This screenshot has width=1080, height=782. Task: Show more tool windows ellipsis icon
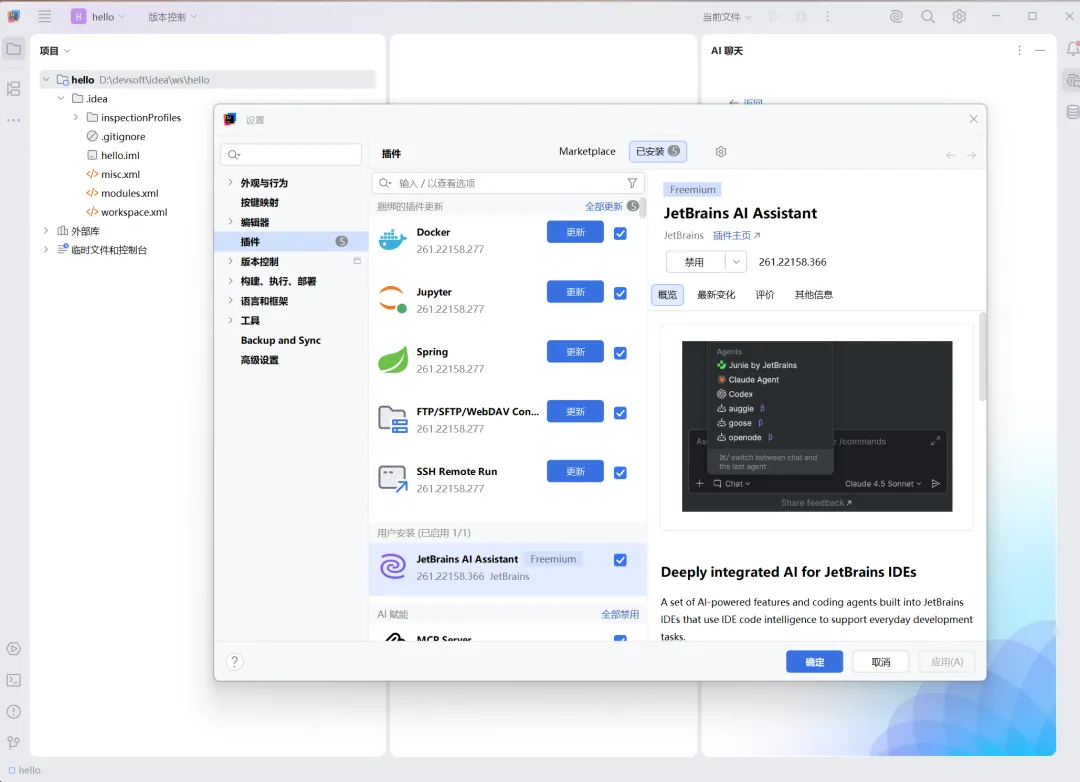(x=13, y=120)
